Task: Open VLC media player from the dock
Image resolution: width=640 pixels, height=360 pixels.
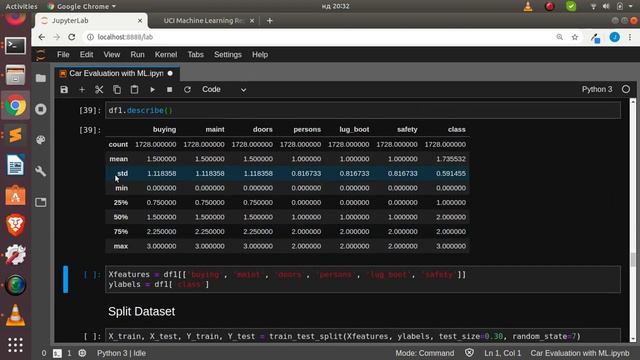Action: (x=16, y=316)
